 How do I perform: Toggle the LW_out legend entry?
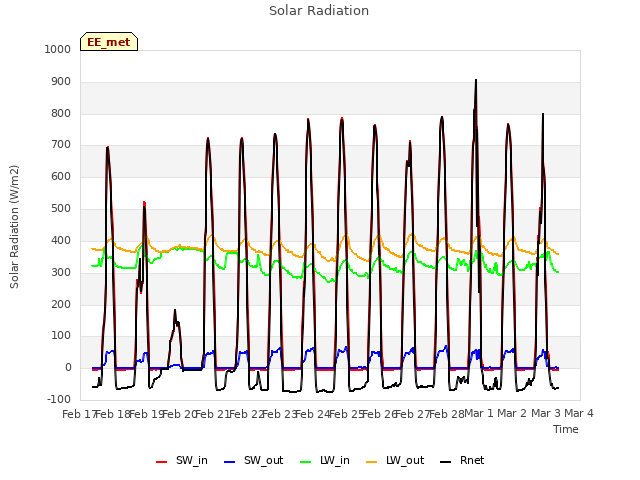tap(396, 460)
